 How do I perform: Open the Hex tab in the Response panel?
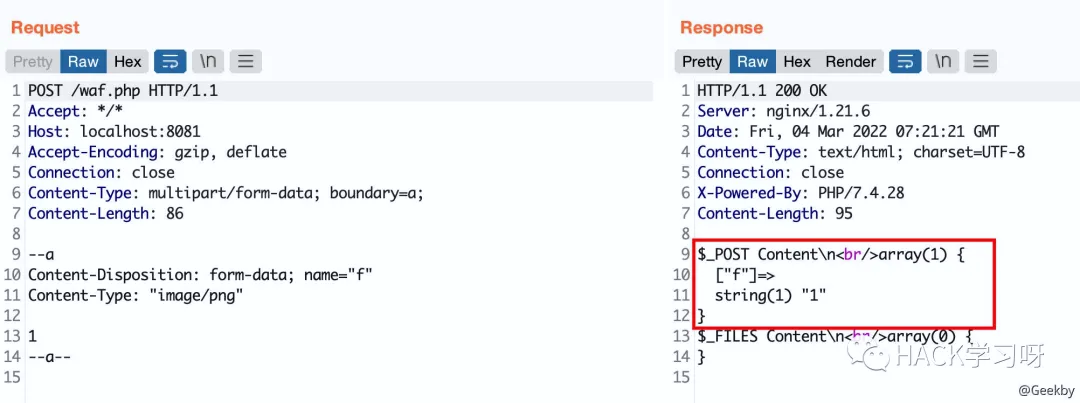(x=797, y=61)
